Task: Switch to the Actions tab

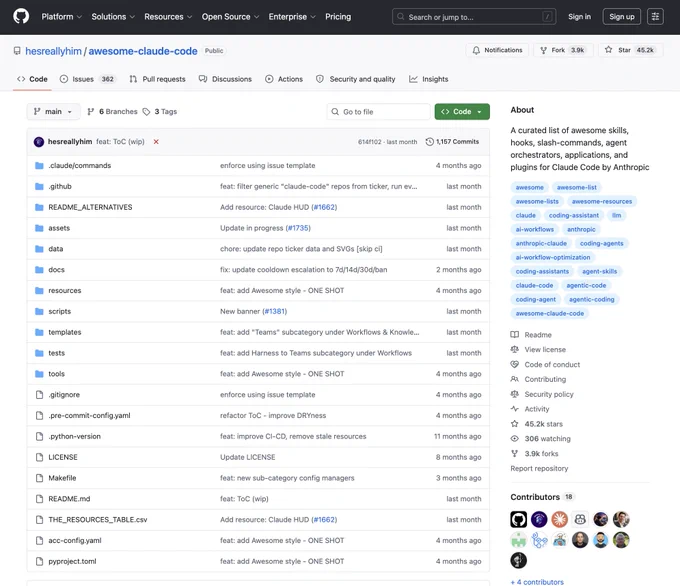Action: [284, 79]
